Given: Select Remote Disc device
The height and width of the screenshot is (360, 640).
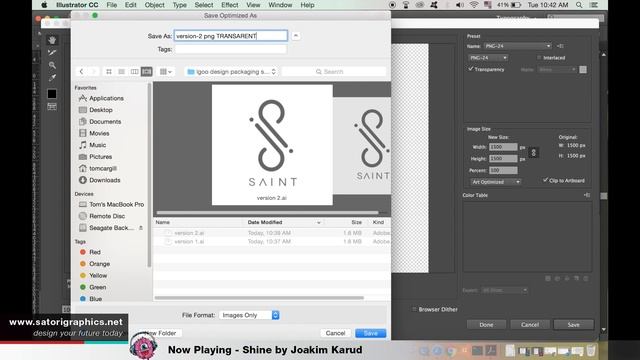Looking at the screenshot, I should point(107,216).
